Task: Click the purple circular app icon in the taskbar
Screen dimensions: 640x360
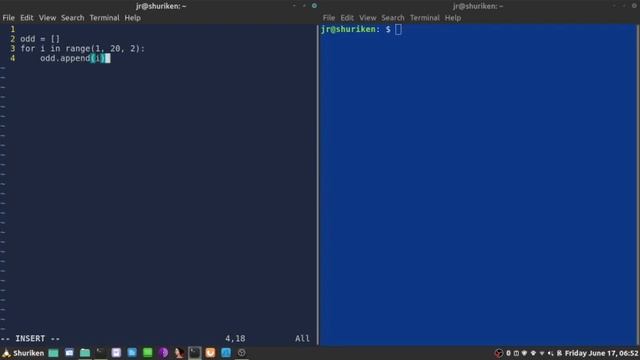Action: [x=163, y=353]
